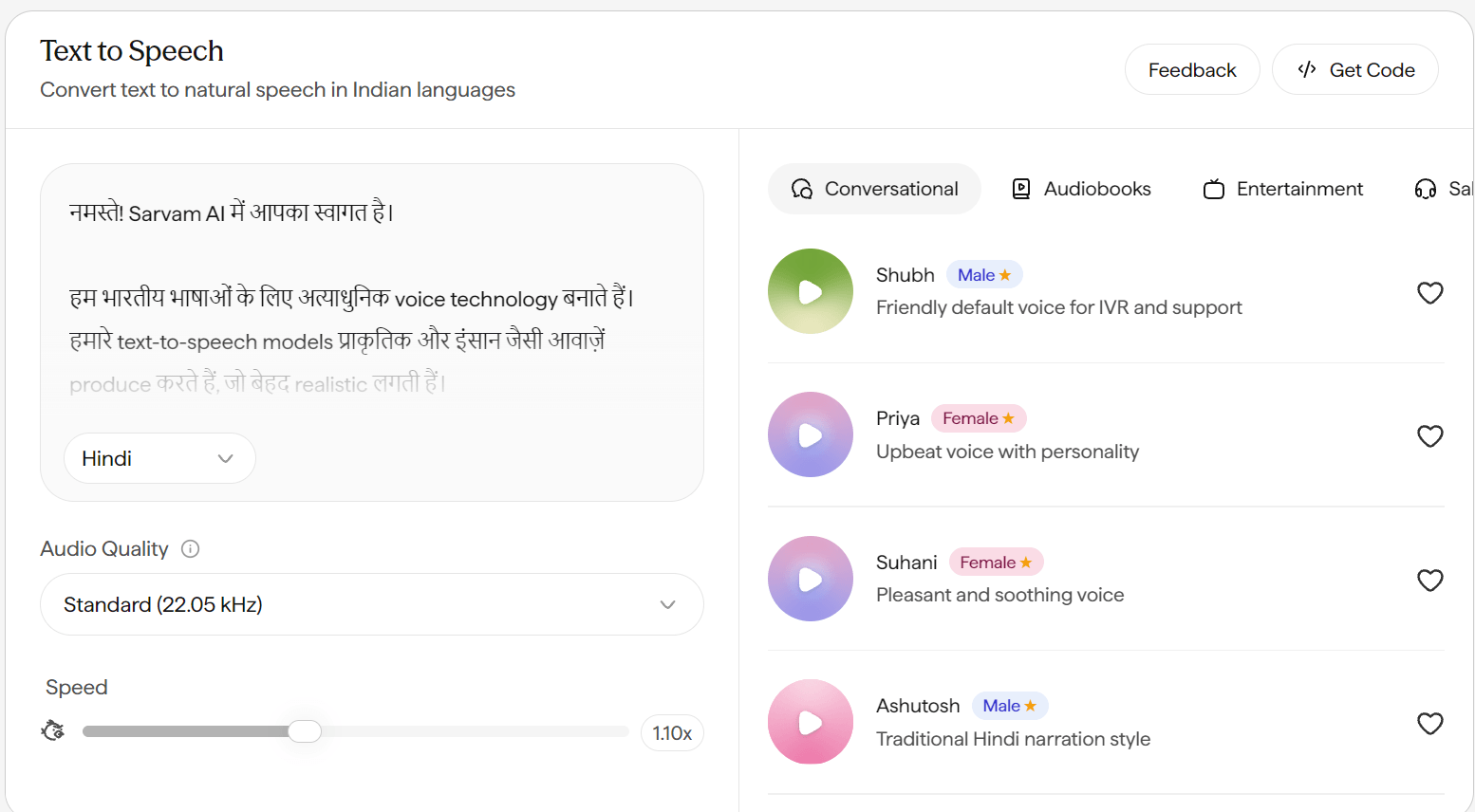This screenshot has width=1475, height=812.
Task: Play the Ashutosh voice sample
Action: pos(811,722)
